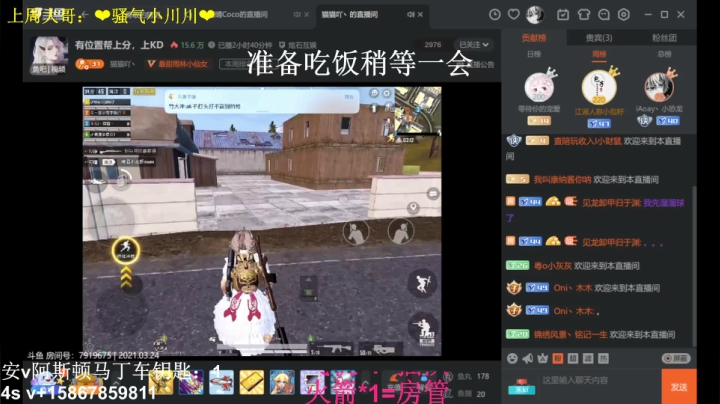Viewport: 720px width, 404px height.
Task: Select the 贡献榜 tab
Action: pyautogui.click(x=534, y=38)
